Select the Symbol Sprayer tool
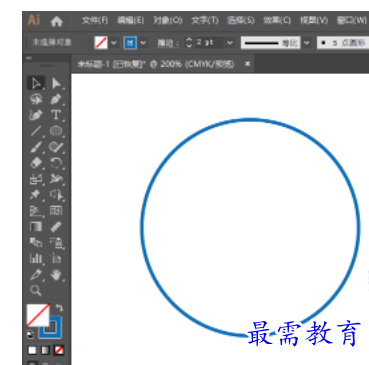This screenshot has height=365, width=369. 56,242
